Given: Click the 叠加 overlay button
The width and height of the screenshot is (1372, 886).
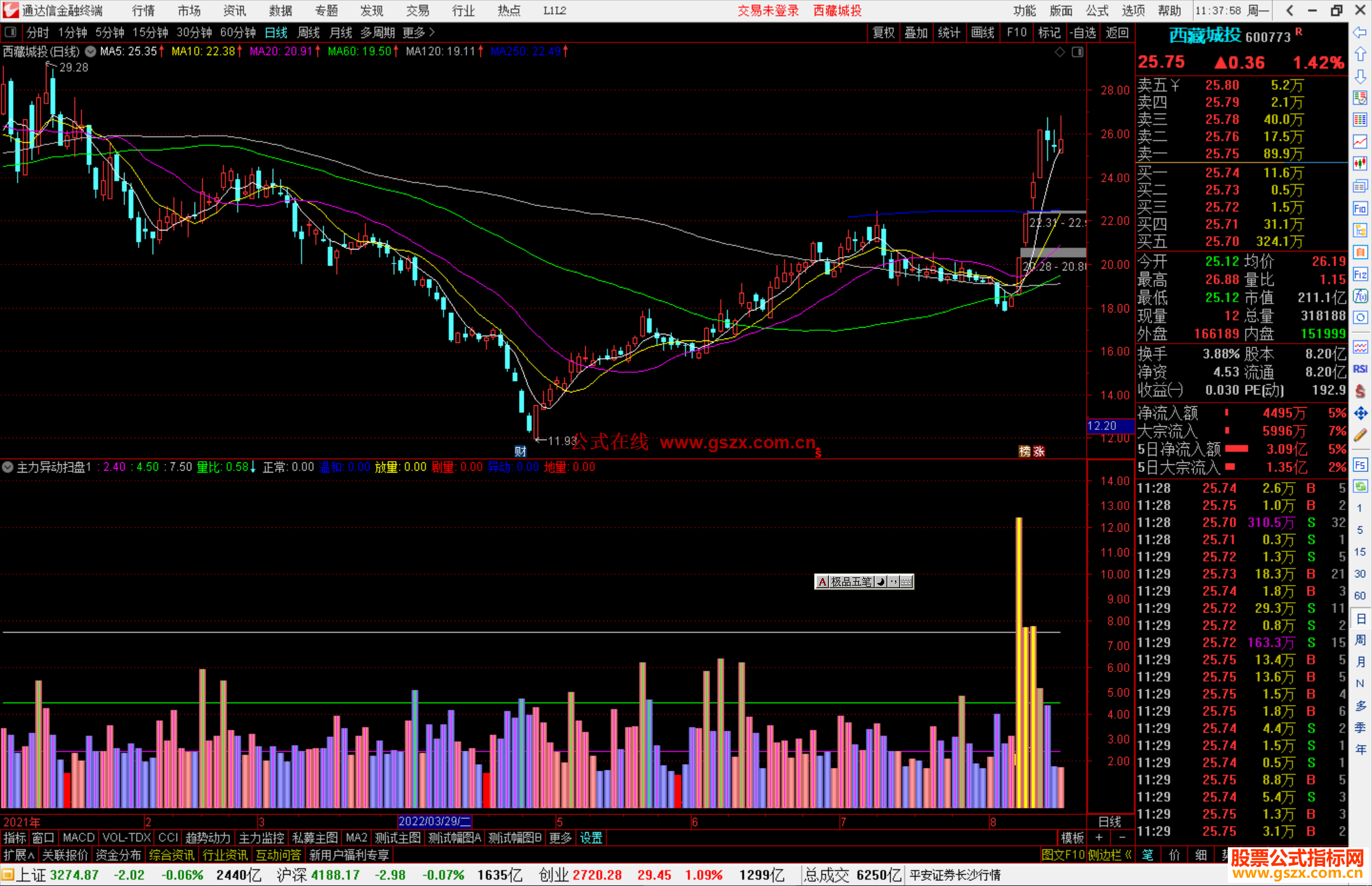Looking at the screenshot, I should tap(917, 32).
